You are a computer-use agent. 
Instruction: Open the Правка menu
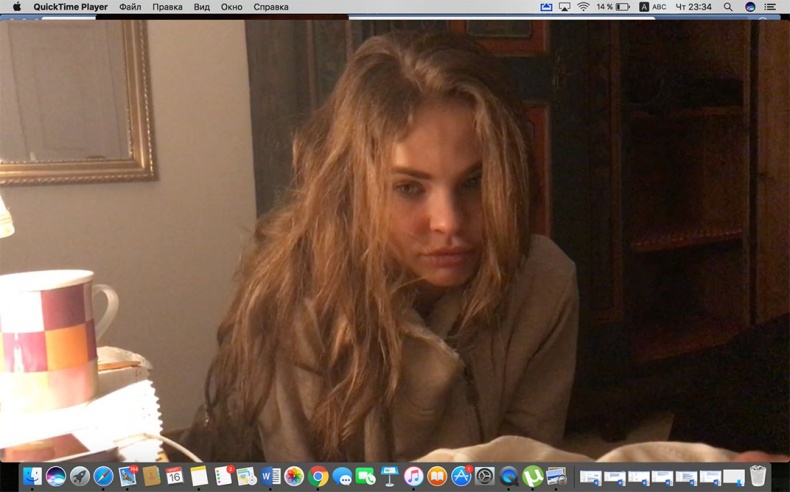tap(167, 7)
